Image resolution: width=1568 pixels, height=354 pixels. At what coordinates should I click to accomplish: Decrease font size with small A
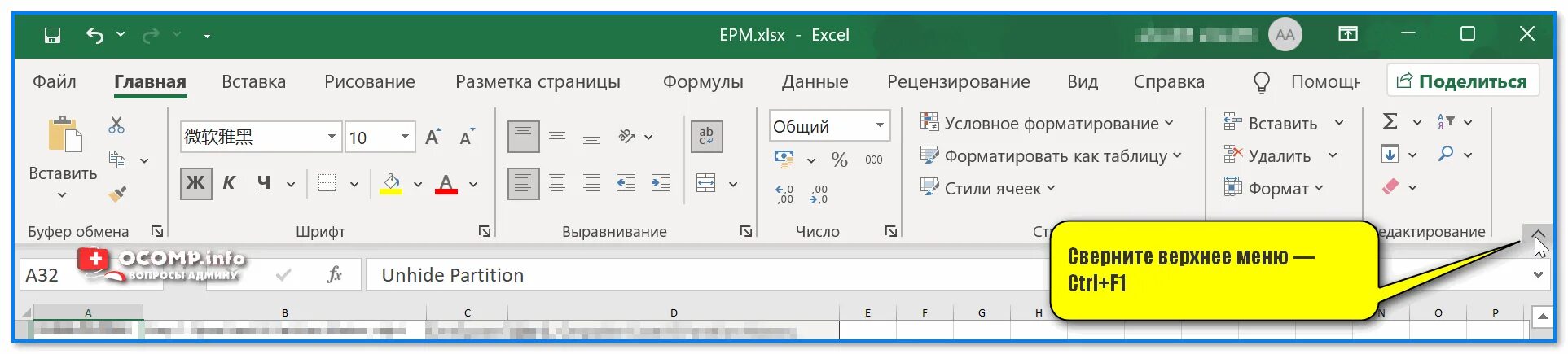[x=467, y=137]
